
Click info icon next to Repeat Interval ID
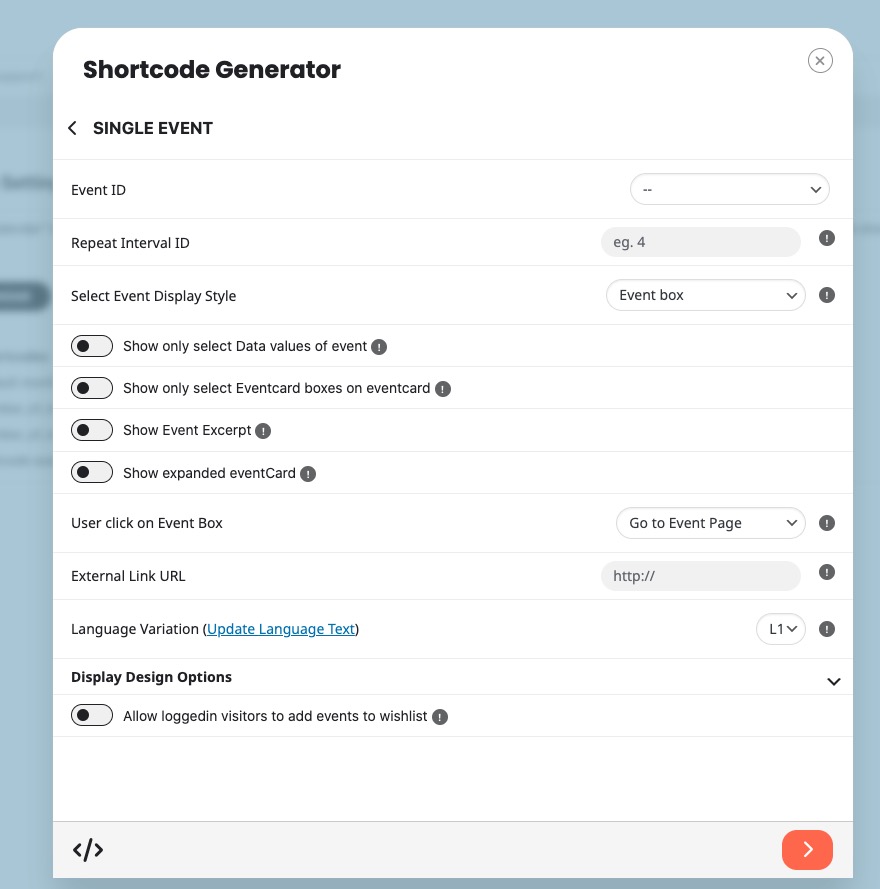827,238
